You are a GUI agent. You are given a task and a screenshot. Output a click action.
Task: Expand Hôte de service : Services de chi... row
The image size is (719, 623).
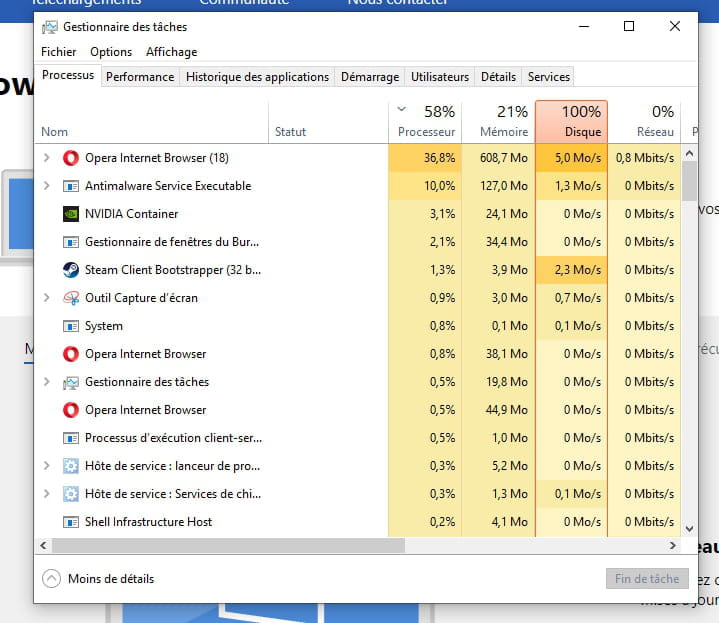[46, 494]
